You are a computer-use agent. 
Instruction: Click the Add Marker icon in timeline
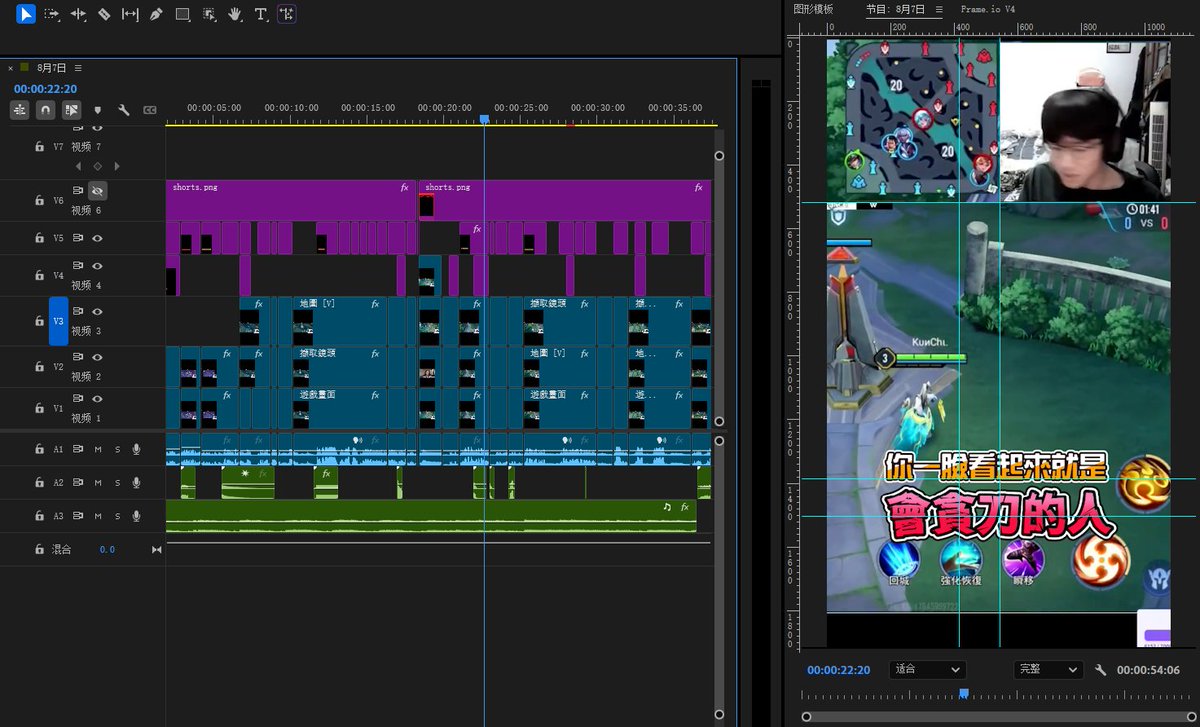pos(97,110)
